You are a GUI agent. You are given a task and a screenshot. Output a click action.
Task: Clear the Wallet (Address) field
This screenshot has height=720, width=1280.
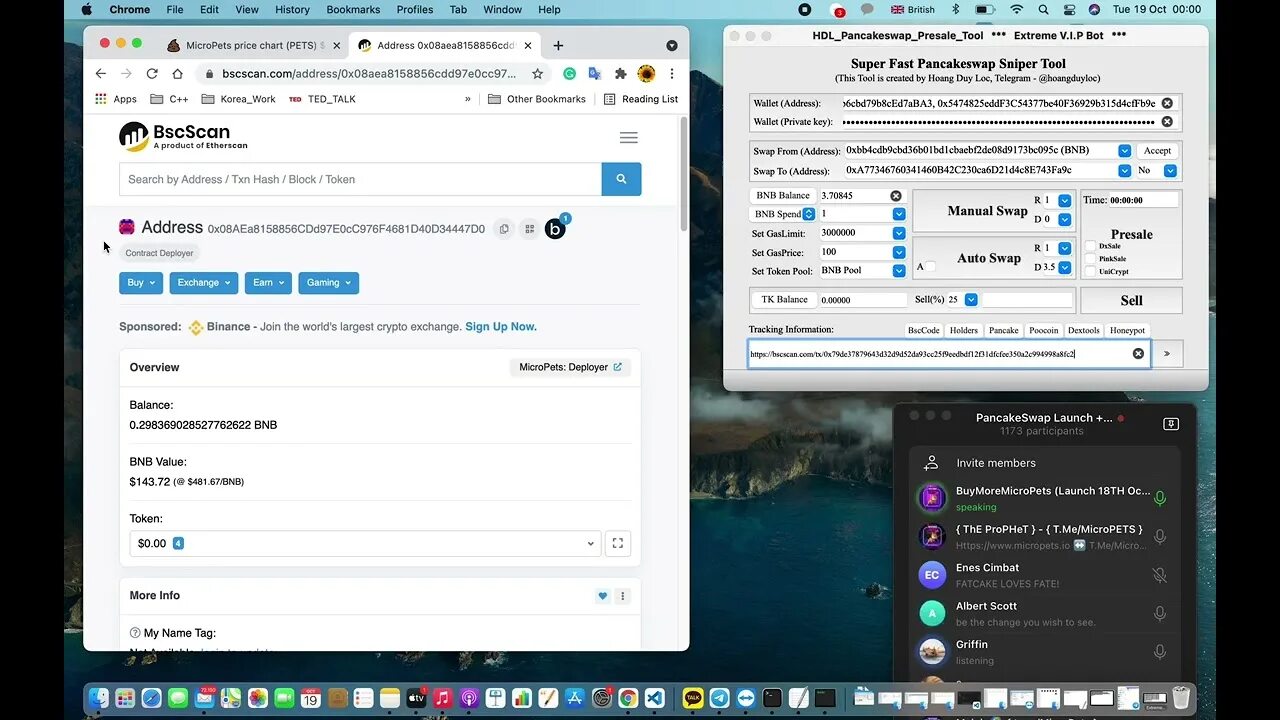click(1167, 103)
